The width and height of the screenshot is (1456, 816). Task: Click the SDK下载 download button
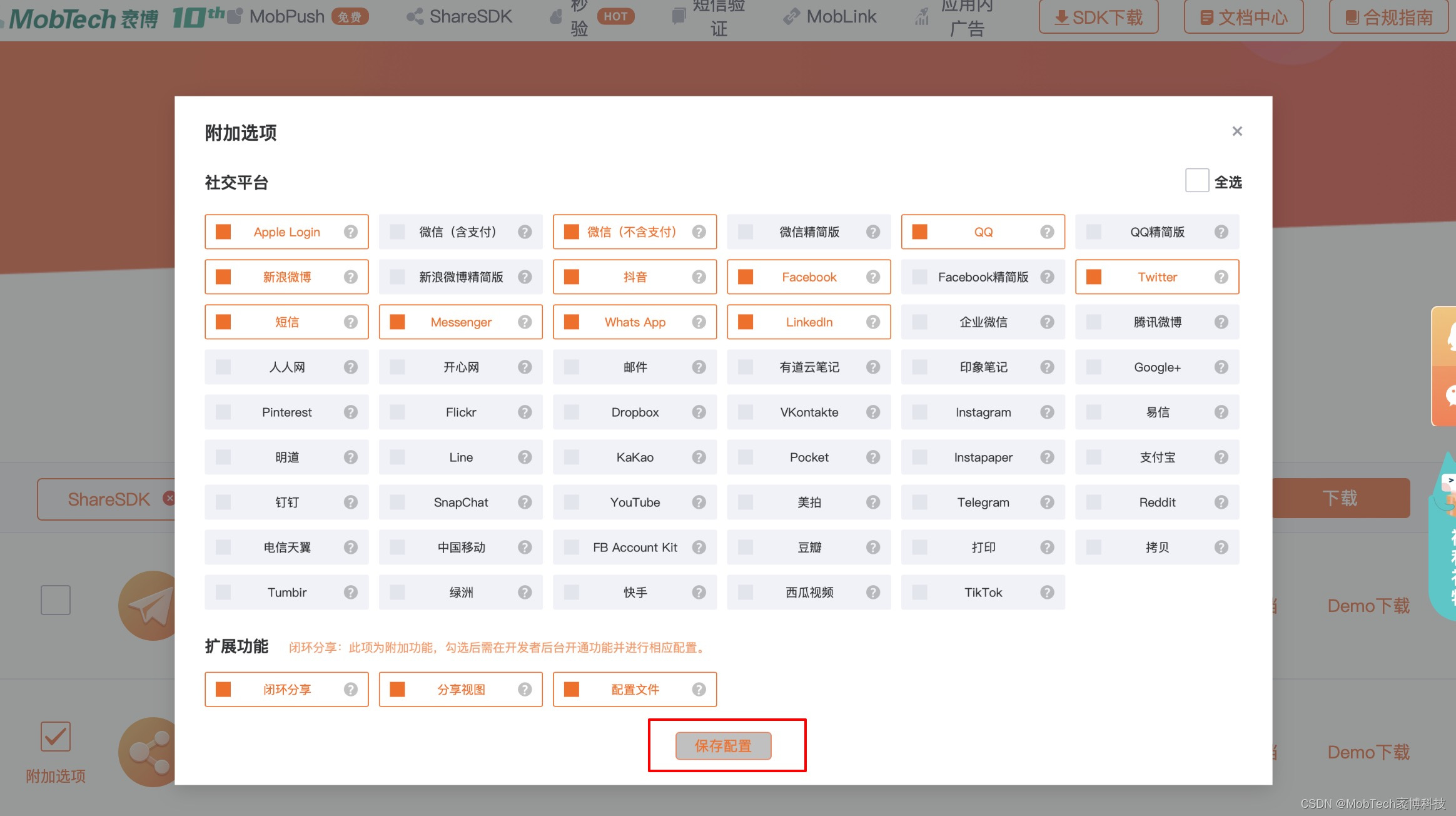[1098, 17]
